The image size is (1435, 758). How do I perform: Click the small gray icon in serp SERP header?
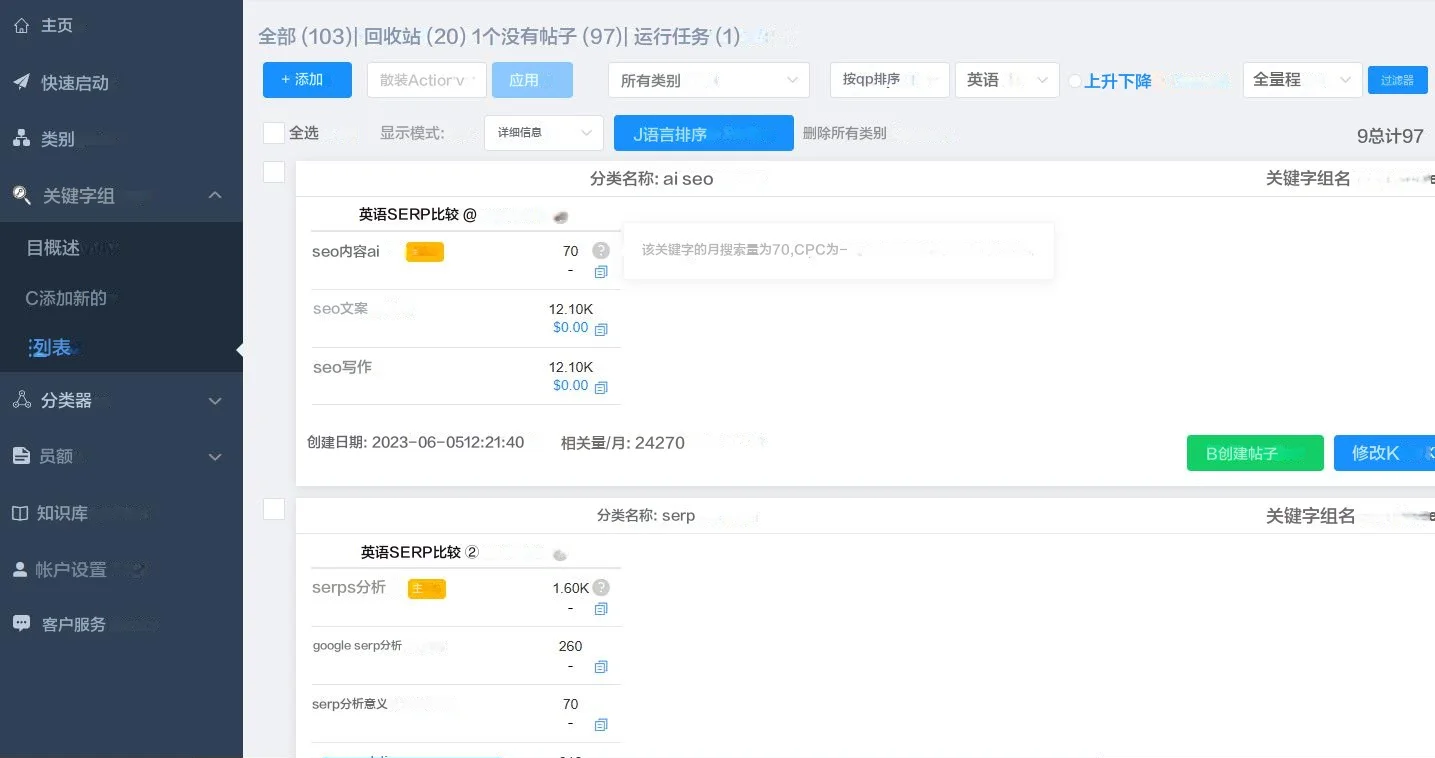tap(560, 555)
